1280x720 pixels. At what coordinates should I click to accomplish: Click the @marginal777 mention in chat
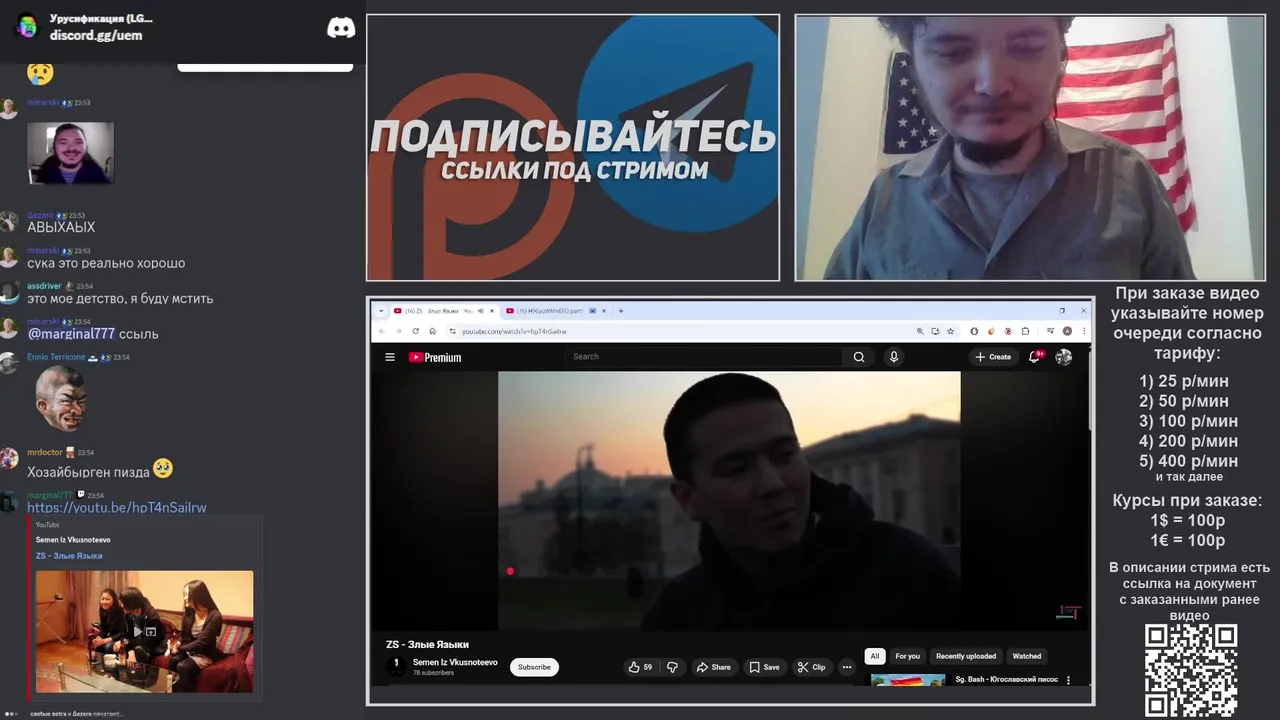(x=71, y=334)
